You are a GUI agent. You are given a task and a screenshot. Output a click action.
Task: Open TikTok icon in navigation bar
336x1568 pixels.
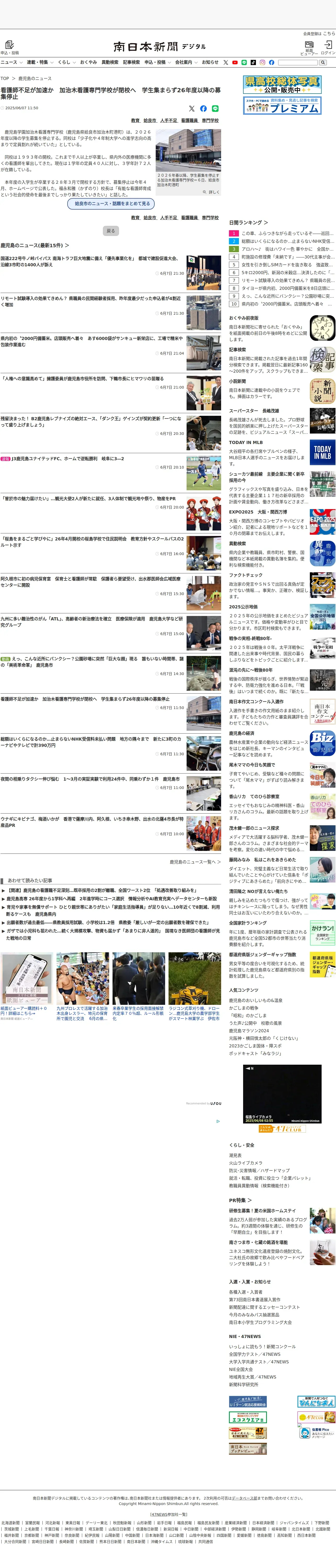(x=253, y=63)
